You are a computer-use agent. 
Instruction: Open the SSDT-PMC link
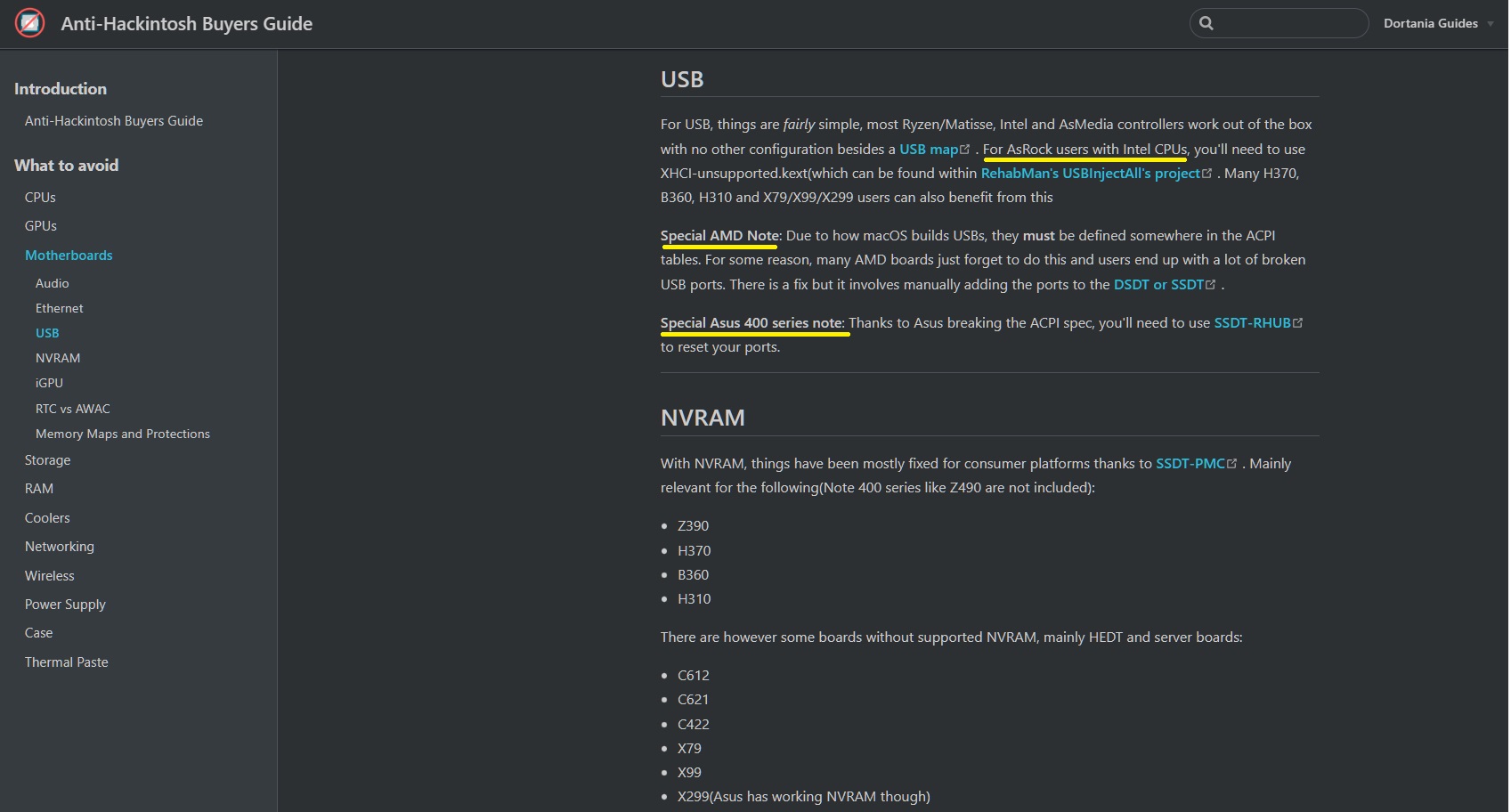(x=1190, y=464)
